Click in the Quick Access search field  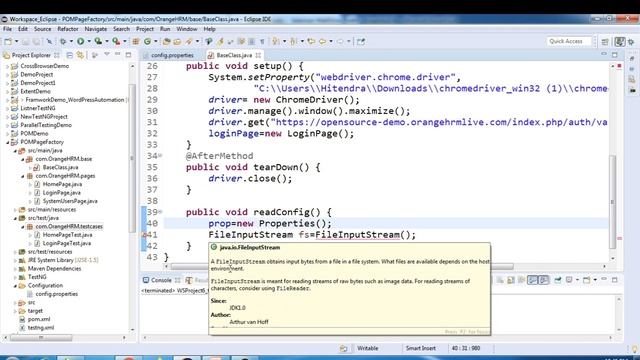569,41
